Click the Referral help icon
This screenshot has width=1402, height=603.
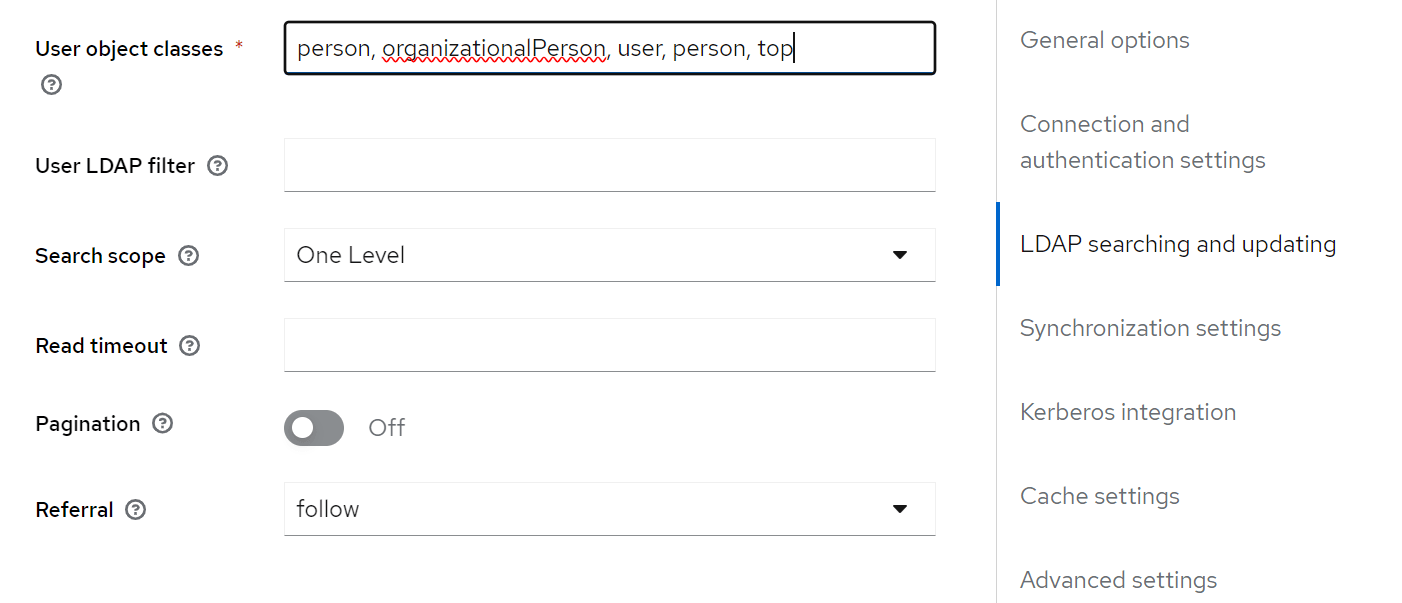tap(135, 510)
